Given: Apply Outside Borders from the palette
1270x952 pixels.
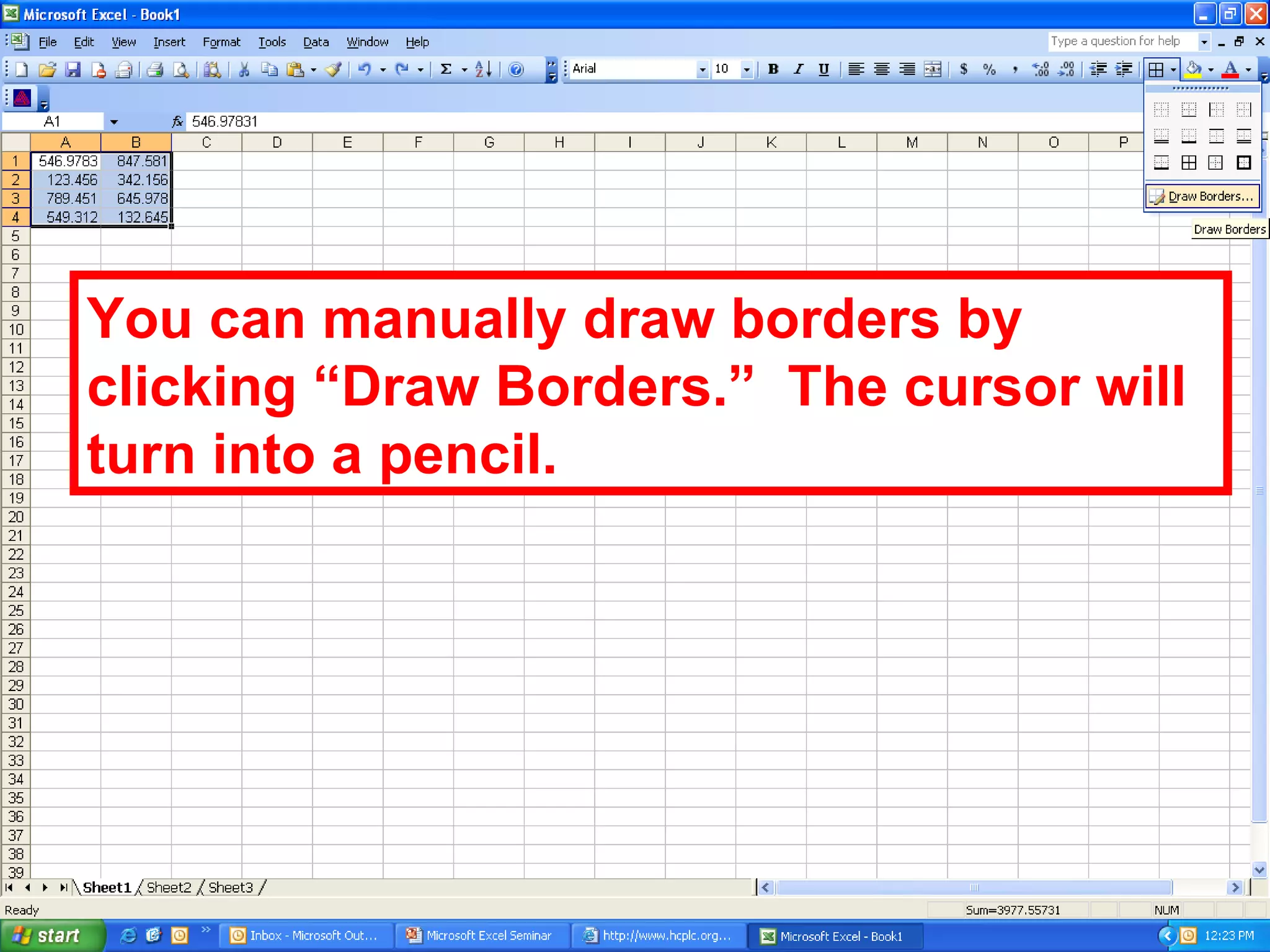Looking at the screenshot, I should point(1216,163).
